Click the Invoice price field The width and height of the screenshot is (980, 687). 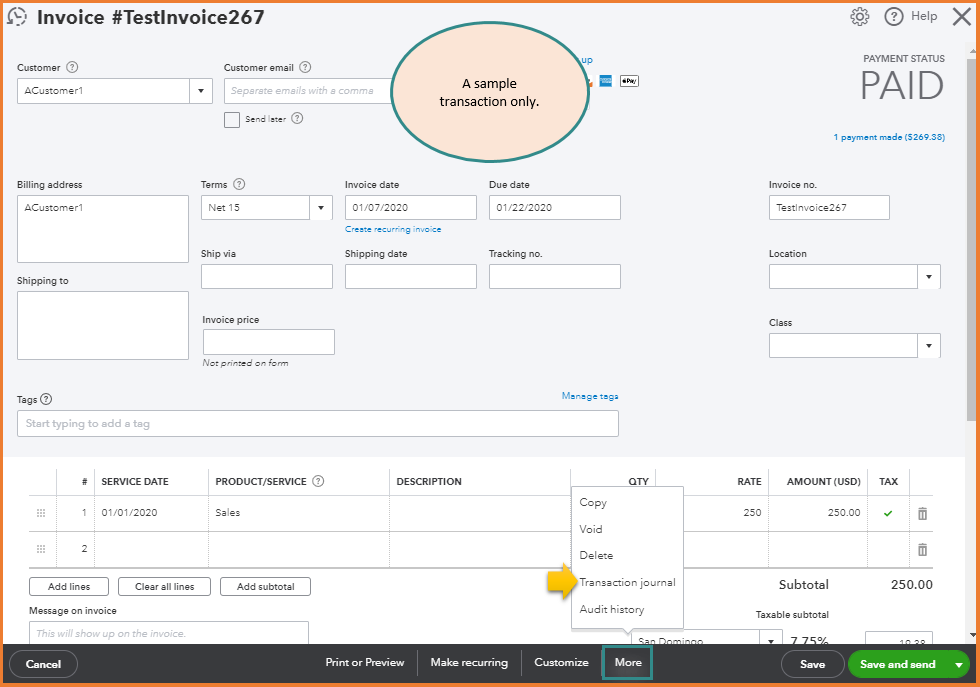click(269, 342)
